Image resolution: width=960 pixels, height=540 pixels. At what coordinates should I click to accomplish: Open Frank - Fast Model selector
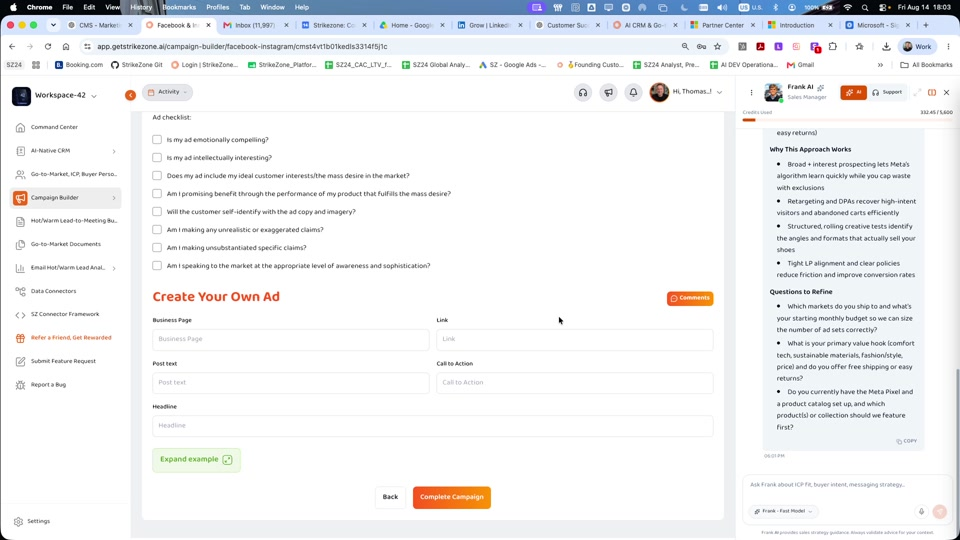click(782, 511)
